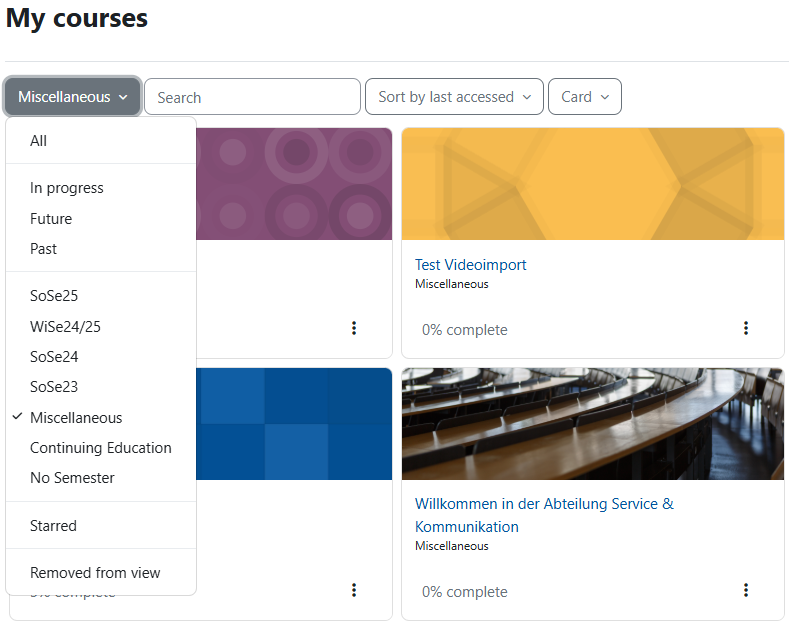Click three-dot menu on blue course card
The image size is (793, 625).
click(353, 590)
